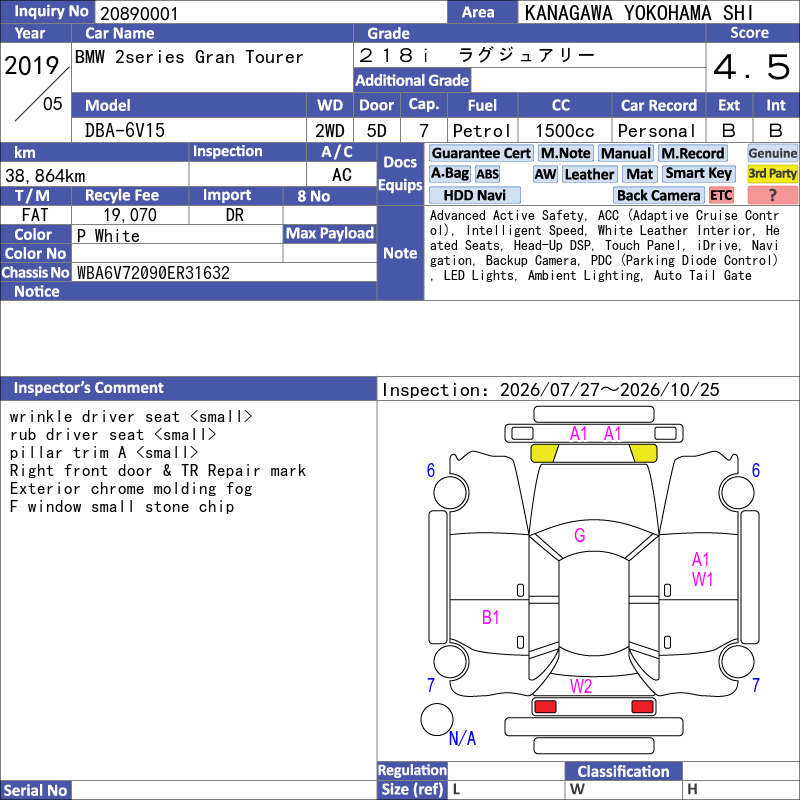Image resolution: width=800 pixels, height=800 pixels.
Task: Toggle the yellow 3rd Party badge
Action: (772, 174)
